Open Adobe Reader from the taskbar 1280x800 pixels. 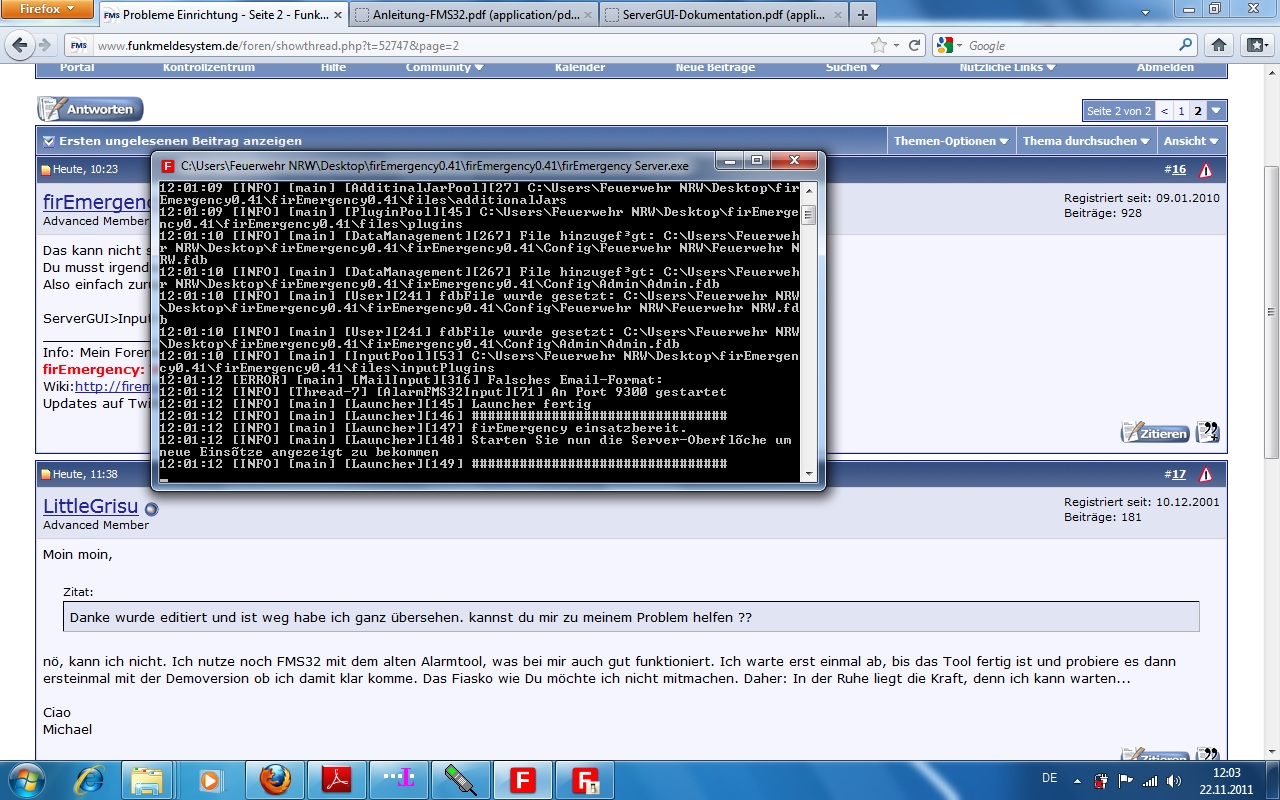point(336,779)
